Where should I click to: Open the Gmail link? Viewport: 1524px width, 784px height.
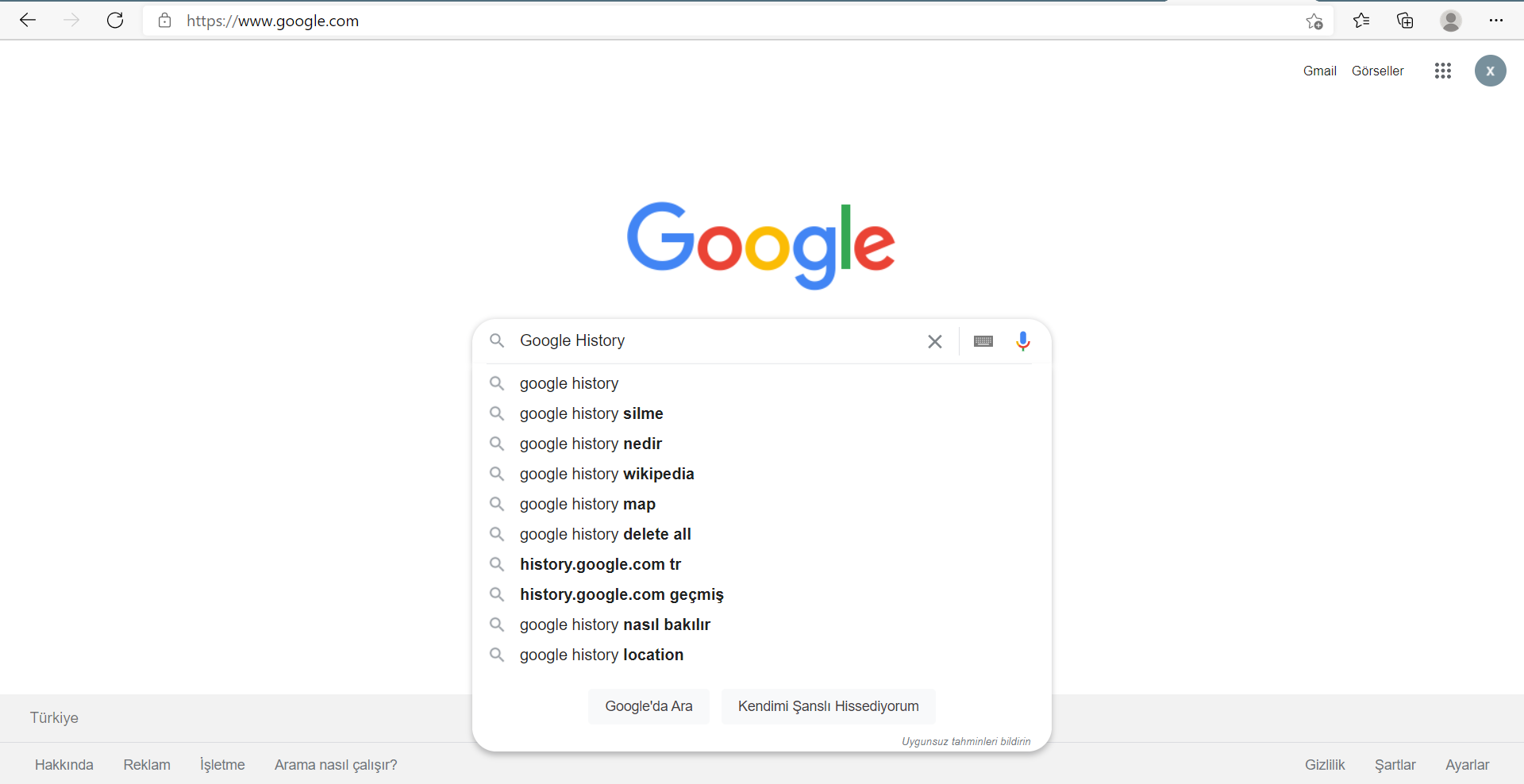click(x=1319, y=71)
